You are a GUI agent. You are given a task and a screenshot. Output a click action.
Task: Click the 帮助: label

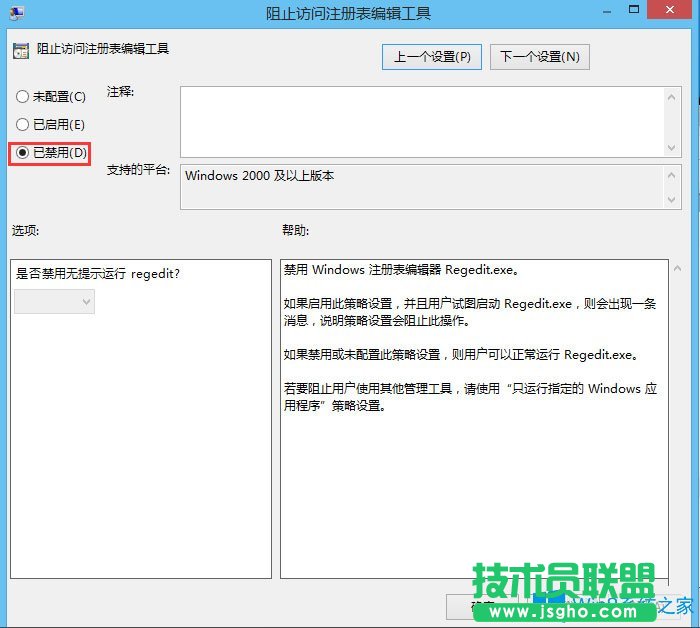(x=296, y=230)
